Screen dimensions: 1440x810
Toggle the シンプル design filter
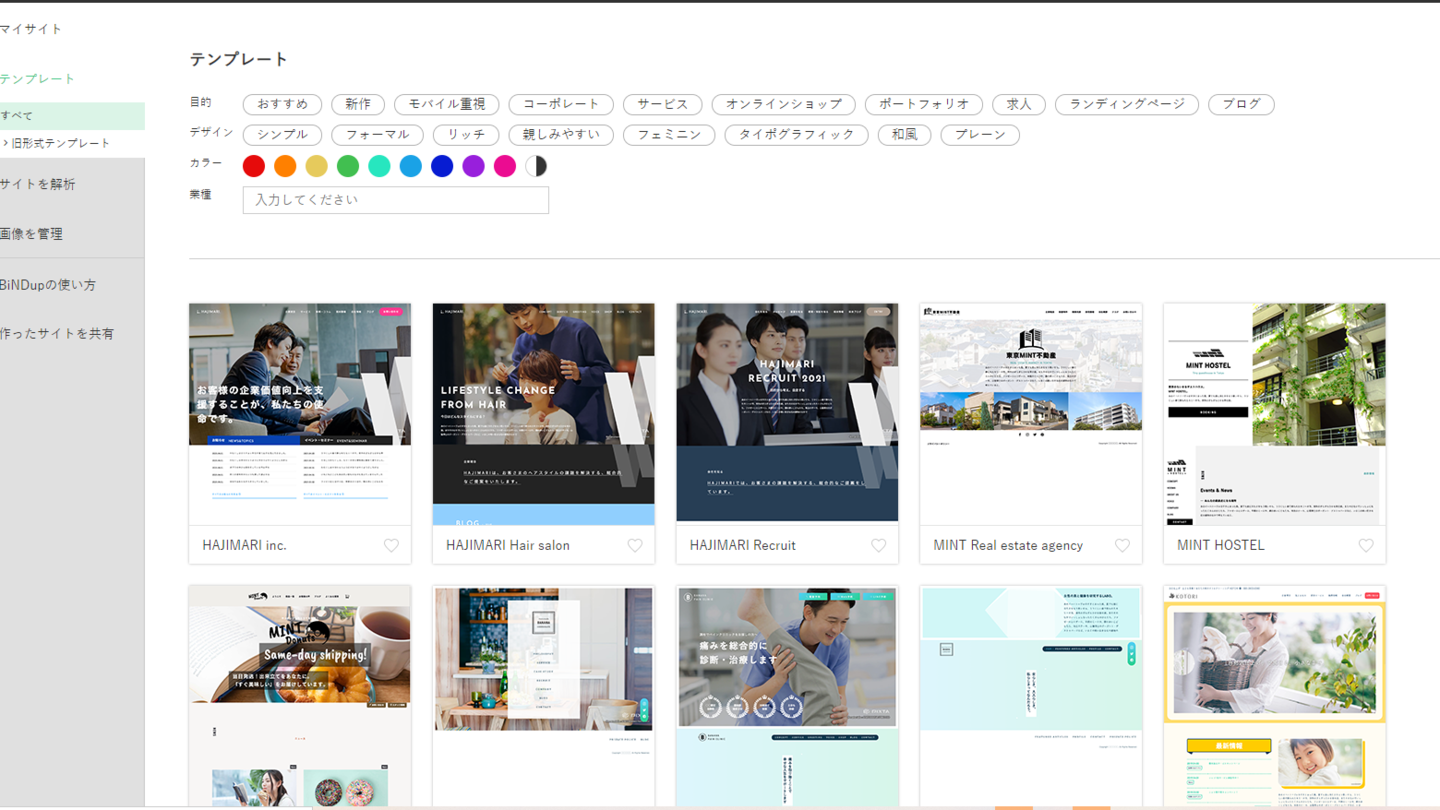282,135
